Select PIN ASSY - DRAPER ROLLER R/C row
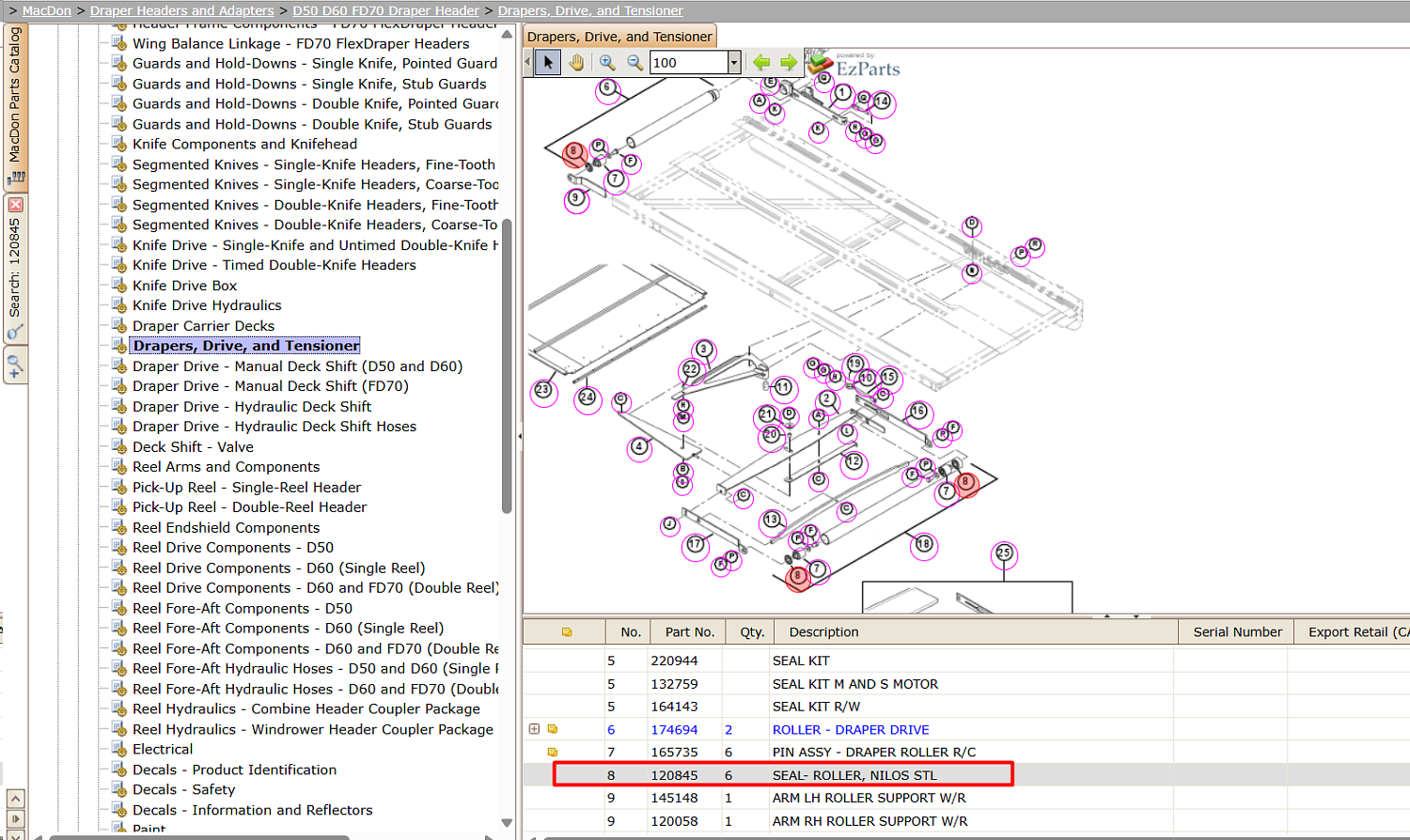Viewport: 1410px width, 840px height. pos(966,752)
